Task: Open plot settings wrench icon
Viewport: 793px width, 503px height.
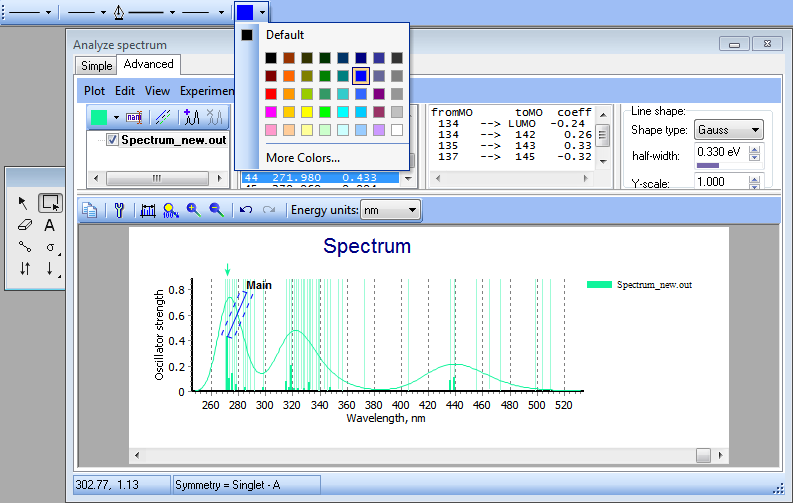Action: click(119, 210)
